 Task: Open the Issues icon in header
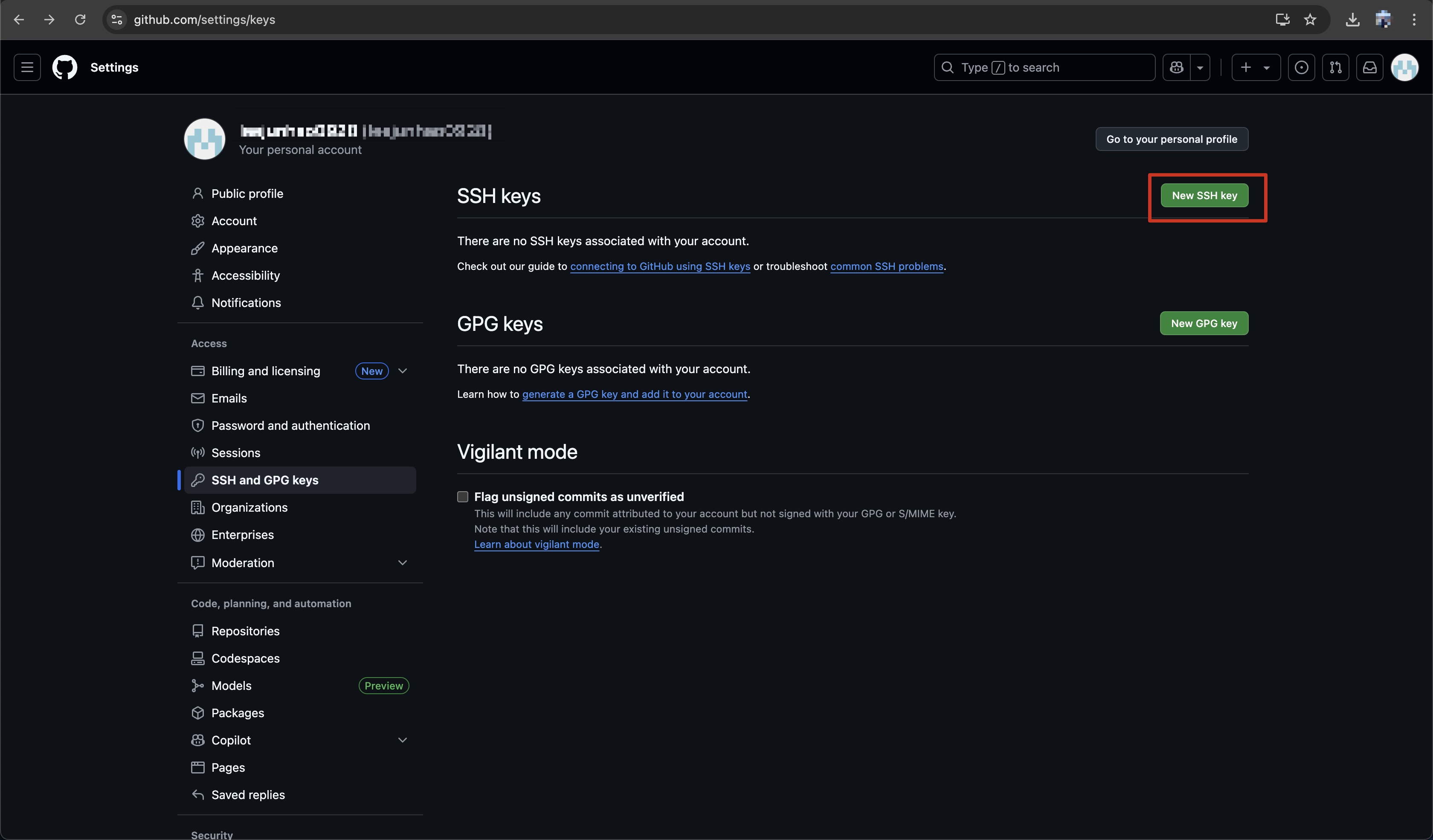(1301, 67)
